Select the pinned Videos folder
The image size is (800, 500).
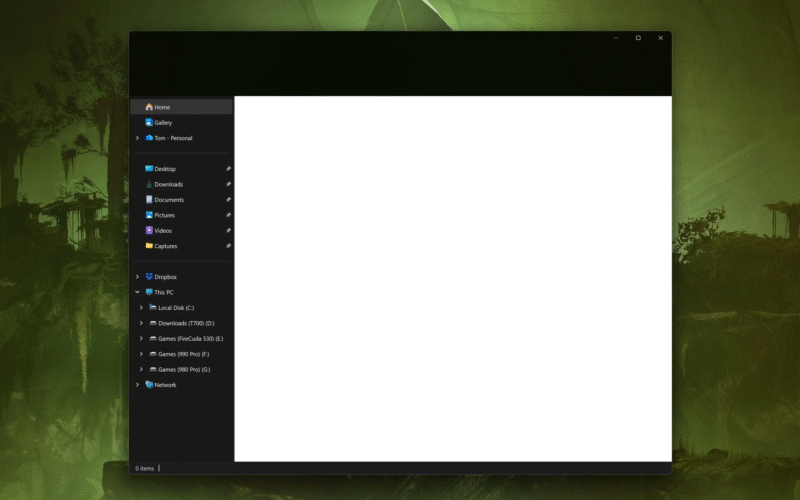162,230
